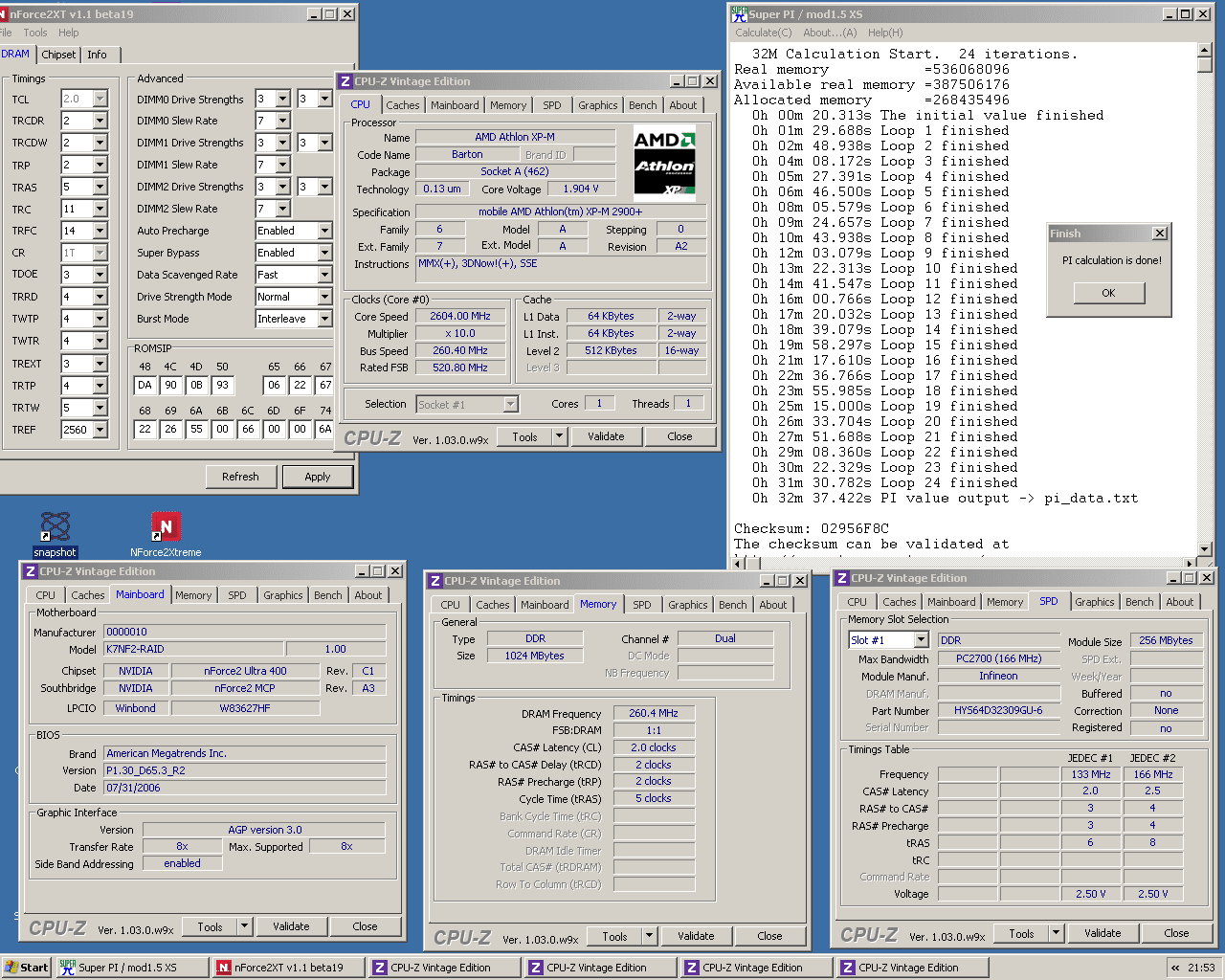Click Validate in the CPU-Z Memory window
The image size is (1225, 980).
[x=696, y=936]
